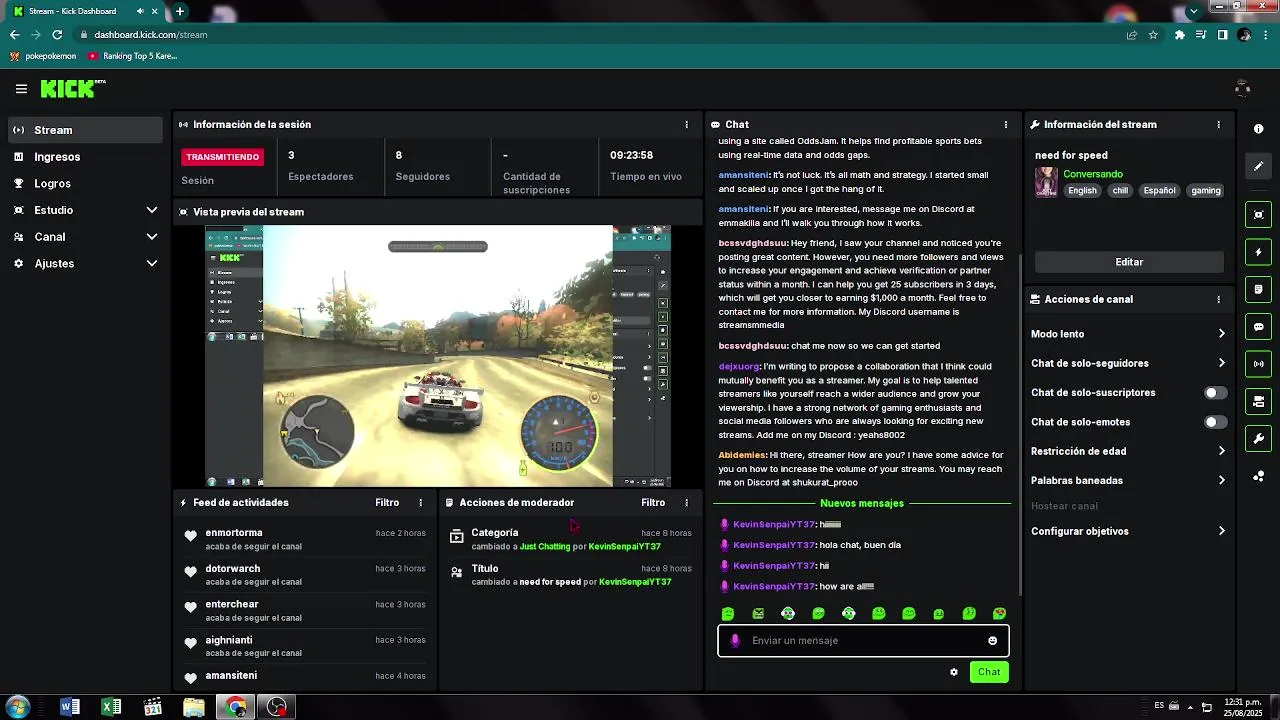Open Palabras baneadas settings arrow

tap(1221, 480)
